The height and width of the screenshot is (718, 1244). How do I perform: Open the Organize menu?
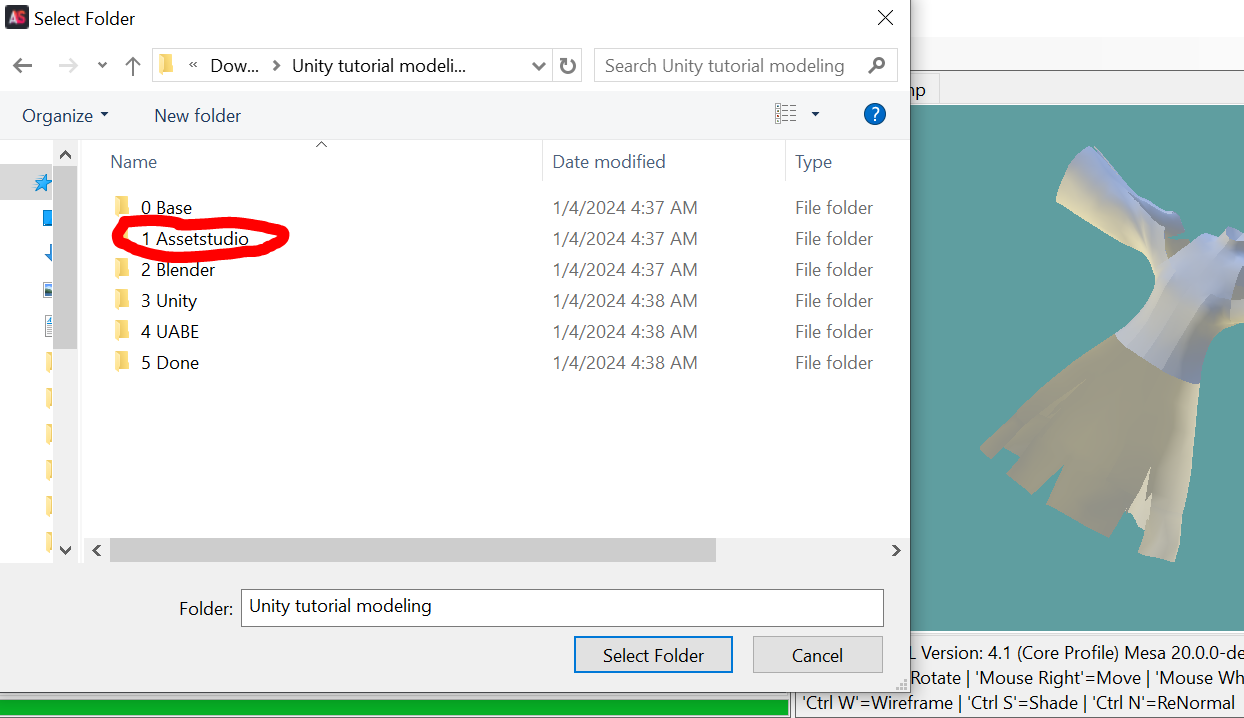pos(65,116)
